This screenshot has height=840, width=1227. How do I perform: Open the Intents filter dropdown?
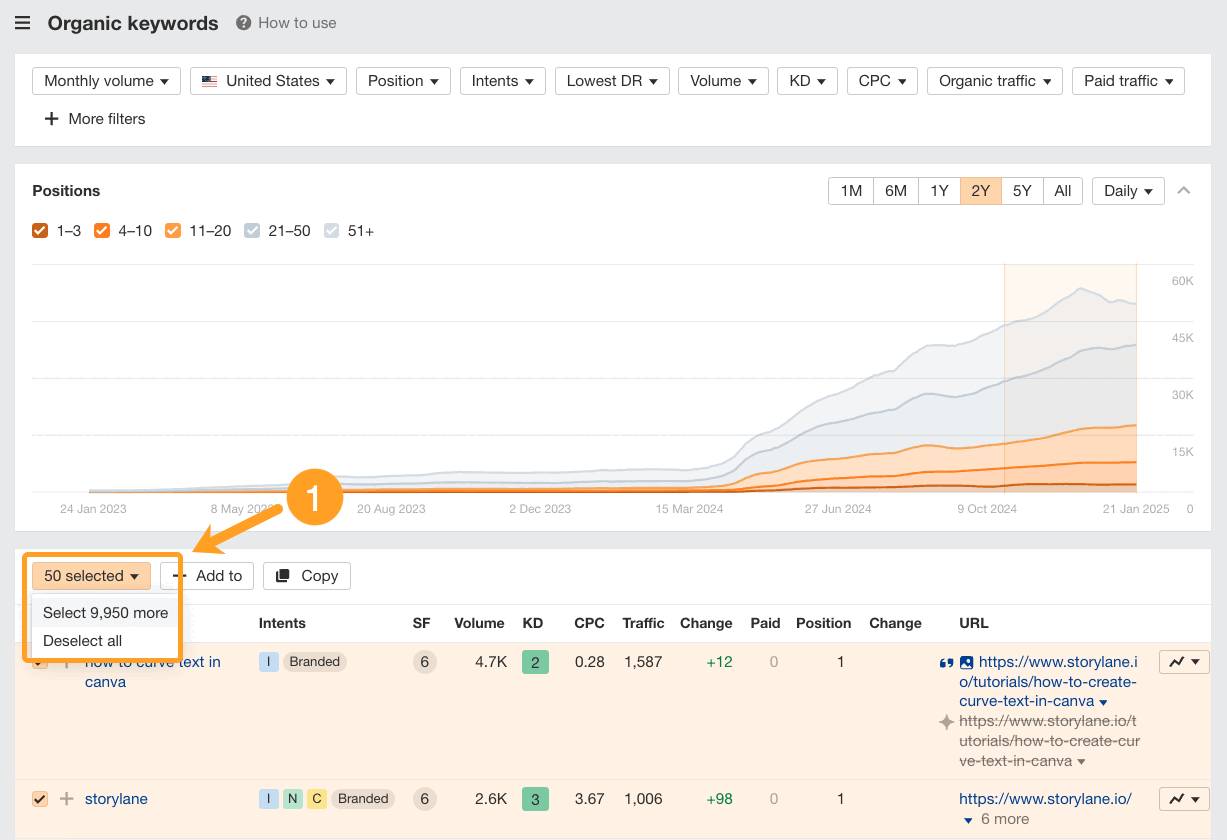point(502,81)
